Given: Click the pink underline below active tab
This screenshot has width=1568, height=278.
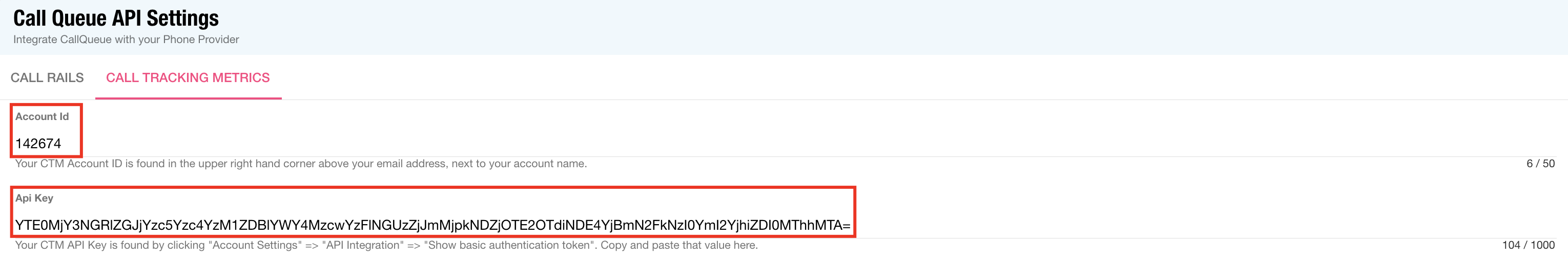Looking at the screenshot, I should tap(188, 98).
